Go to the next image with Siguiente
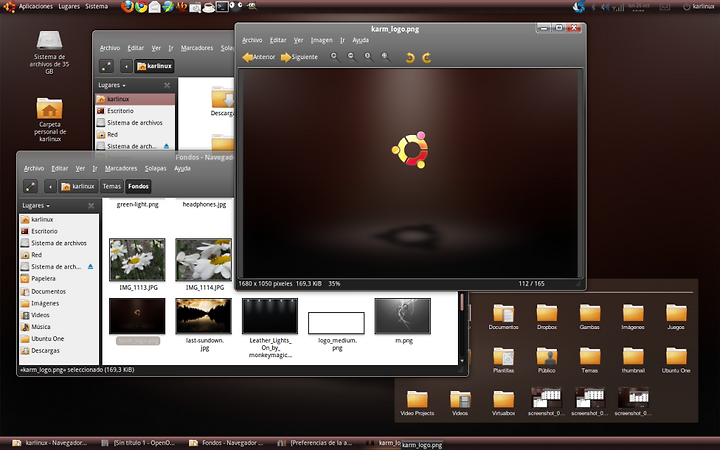The width and height of the screenshot is (720, 450). [299, 57]
